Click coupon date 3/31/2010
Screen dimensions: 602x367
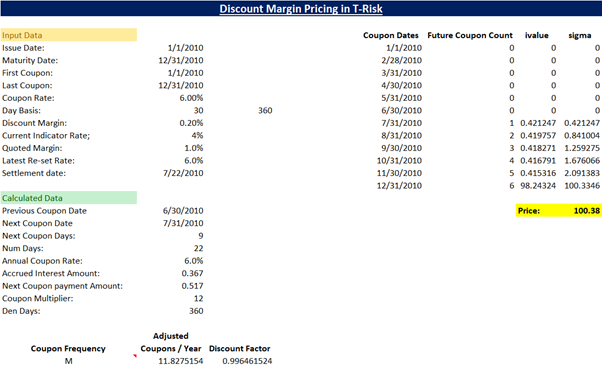402,73
